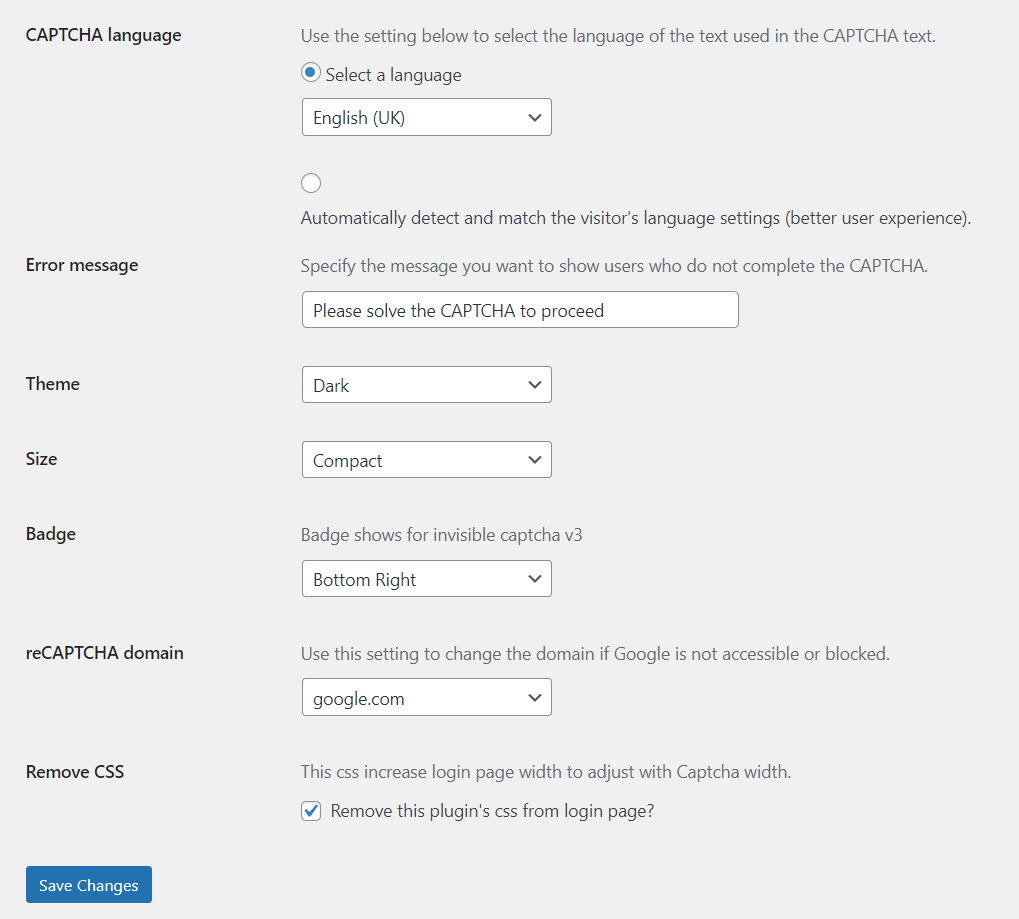Choose the "Select a language" radio button
Viewport: 1019px width, 919px height.
pyautogui.click(x=311, y=72)
